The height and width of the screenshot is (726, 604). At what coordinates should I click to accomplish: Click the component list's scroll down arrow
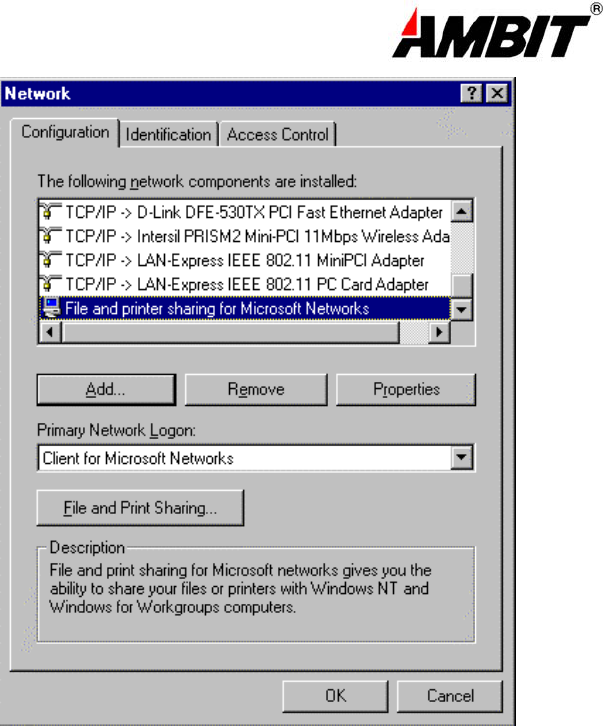coord(461,309)
